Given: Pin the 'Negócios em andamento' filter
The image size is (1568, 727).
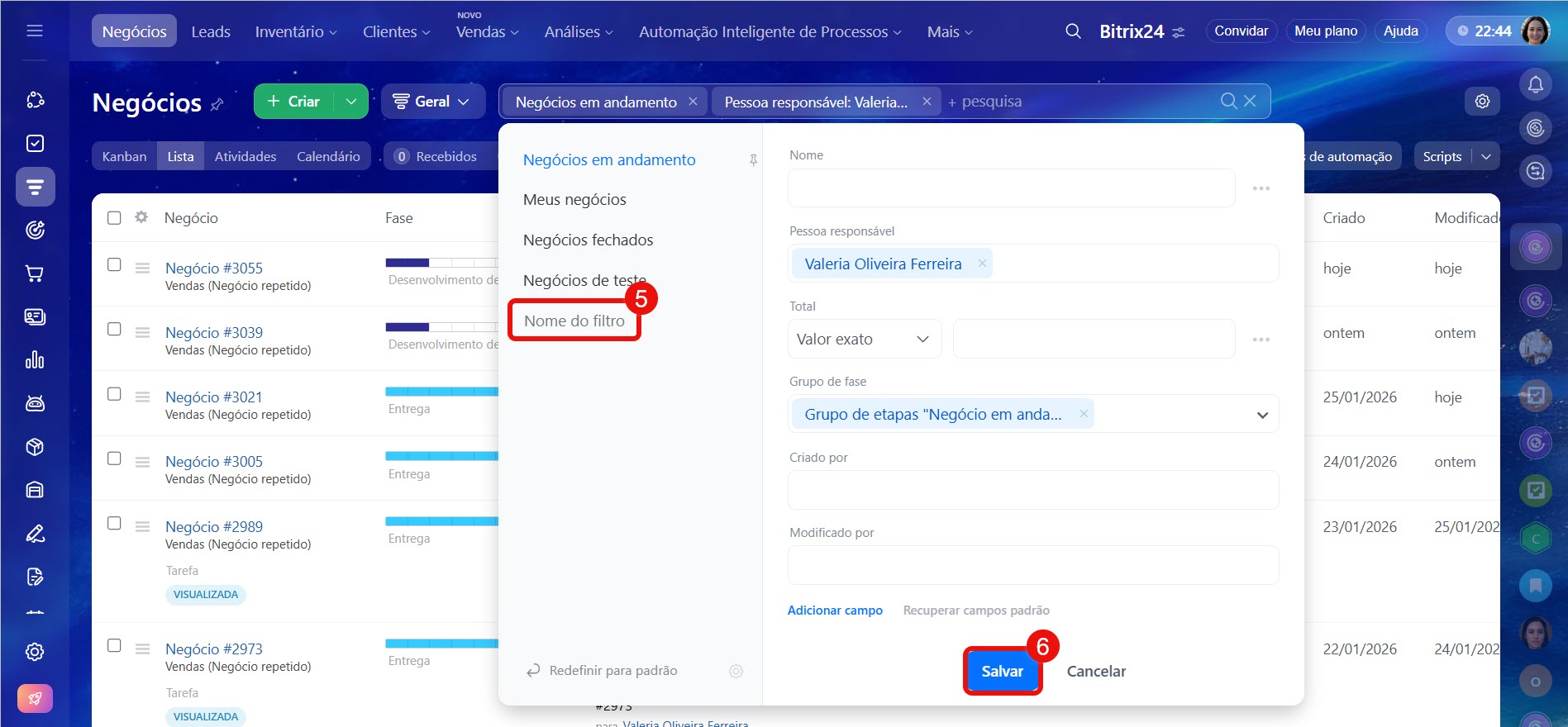Looking at the screenshot, I should pyautogui.click(x=753, y=160).
